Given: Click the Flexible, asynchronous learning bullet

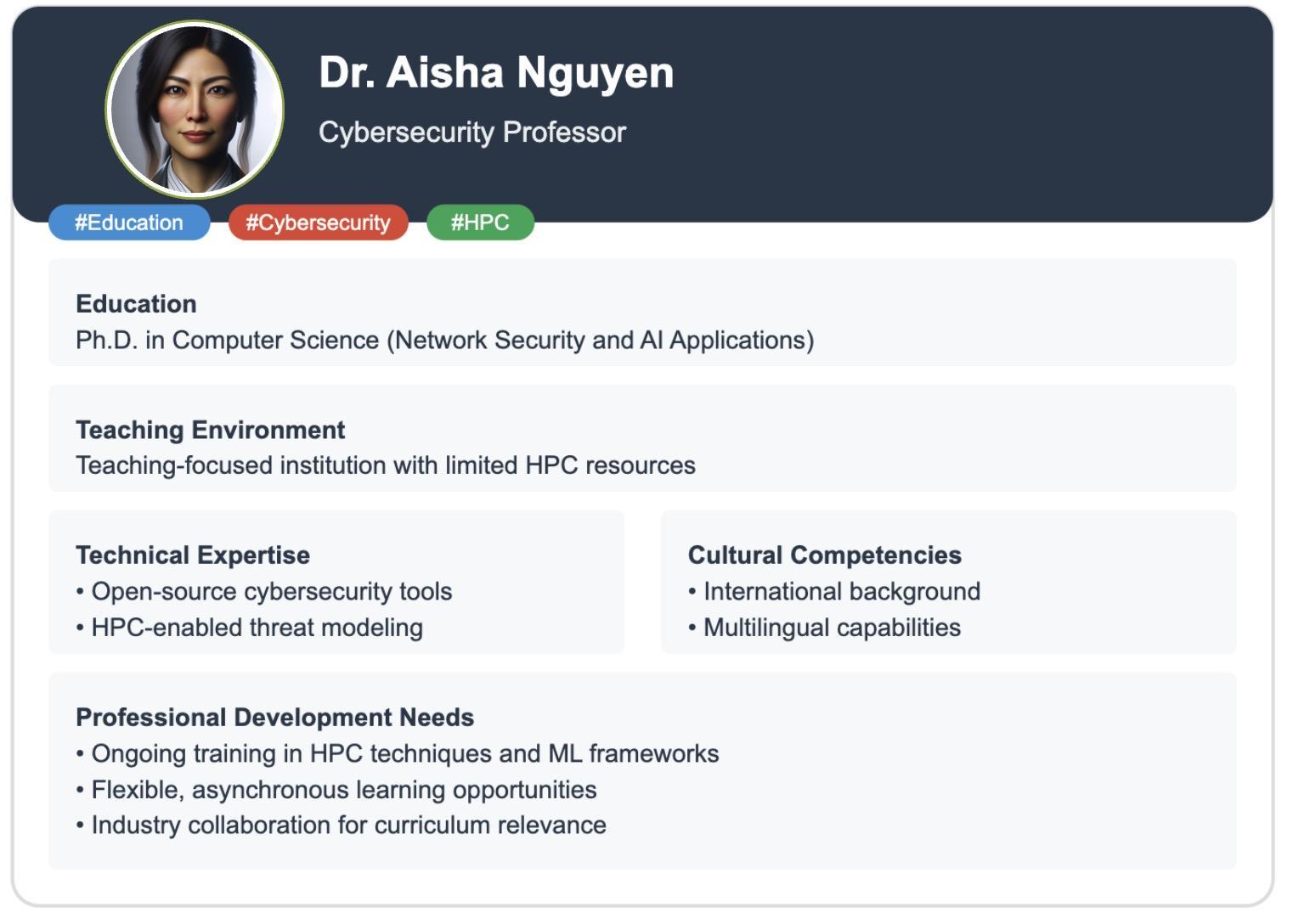Looking at the screenshot, I should point(343,790).
